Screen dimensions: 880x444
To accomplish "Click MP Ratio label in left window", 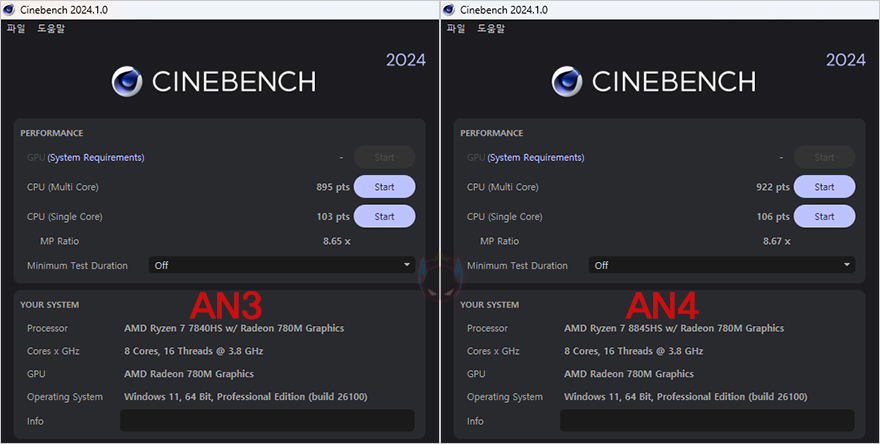I will click(x=59, y=241).
